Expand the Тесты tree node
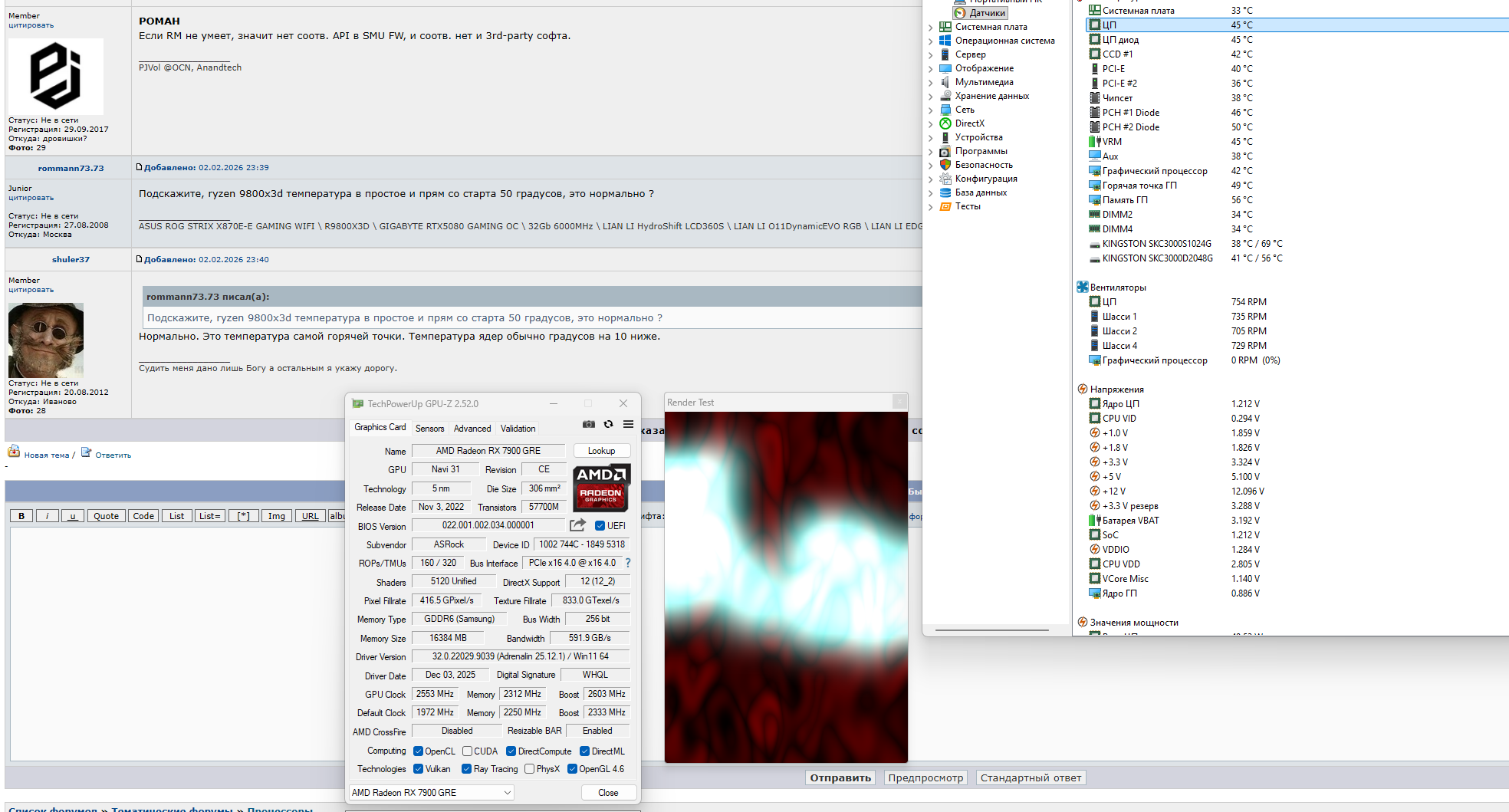The width and height of the screenshot is (1509, 812). pyautogui.click(x=931, y=207)
